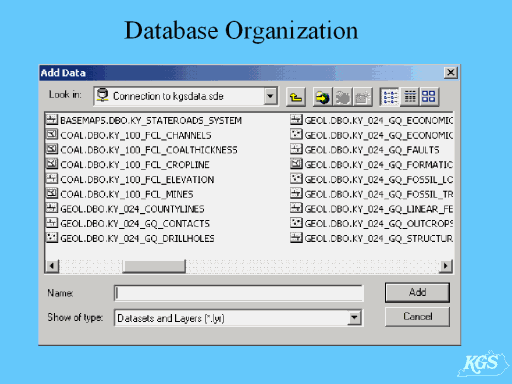Viewport: 512px width, 384px height.
Task: Click the Connect to Folder icon
Action: click(x=322, y=97)
